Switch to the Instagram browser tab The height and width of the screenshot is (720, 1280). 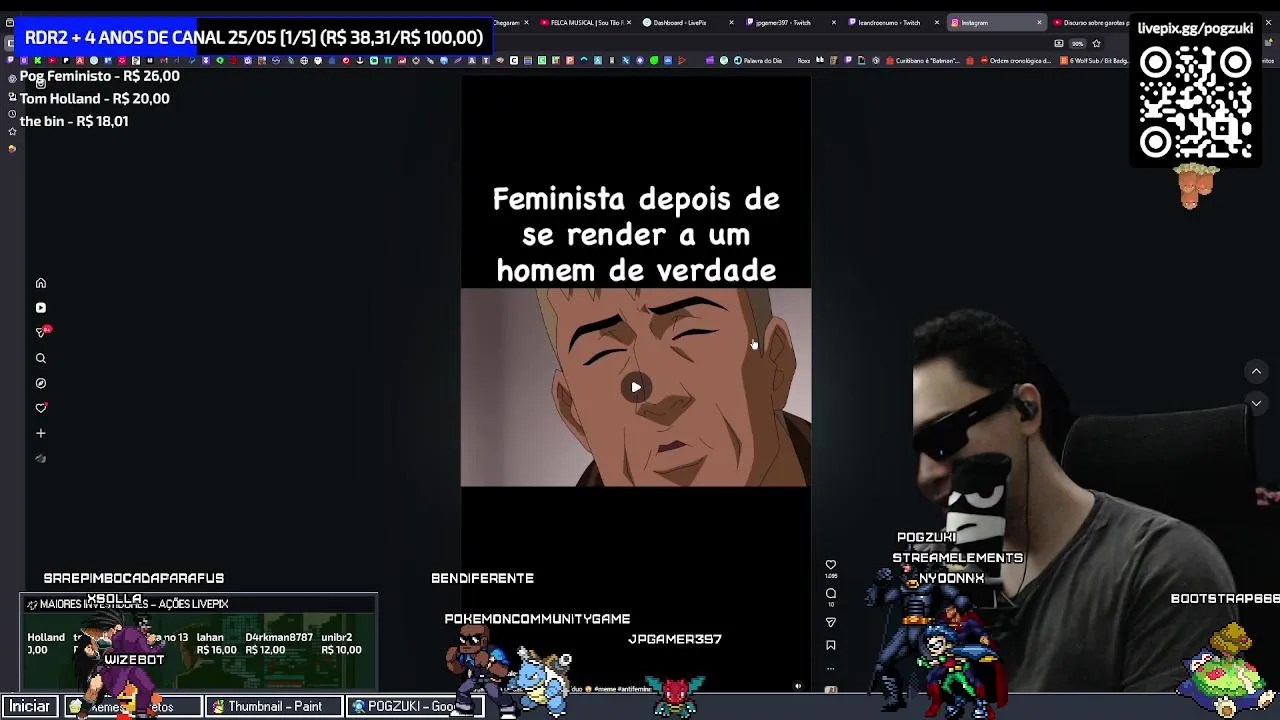click(x=990, y=22)
